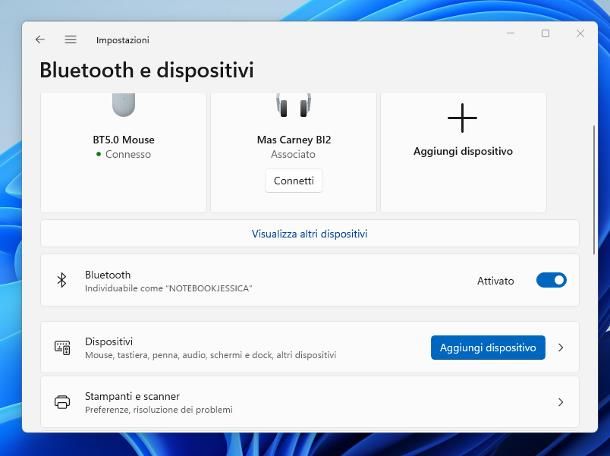The image size is (610, 456).
Task: Select the BT5.0 Mouse device name
Action: [124, 140]
